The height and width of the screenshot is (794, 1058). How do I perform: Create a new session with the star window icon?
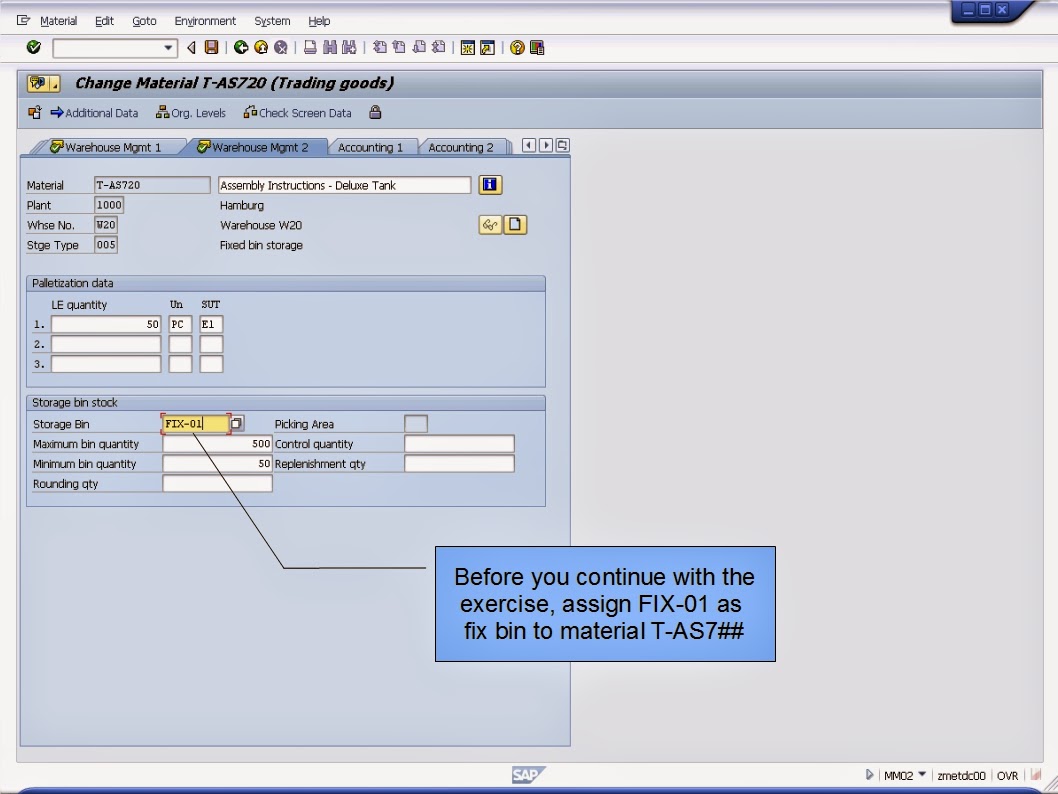coord(468,47)
